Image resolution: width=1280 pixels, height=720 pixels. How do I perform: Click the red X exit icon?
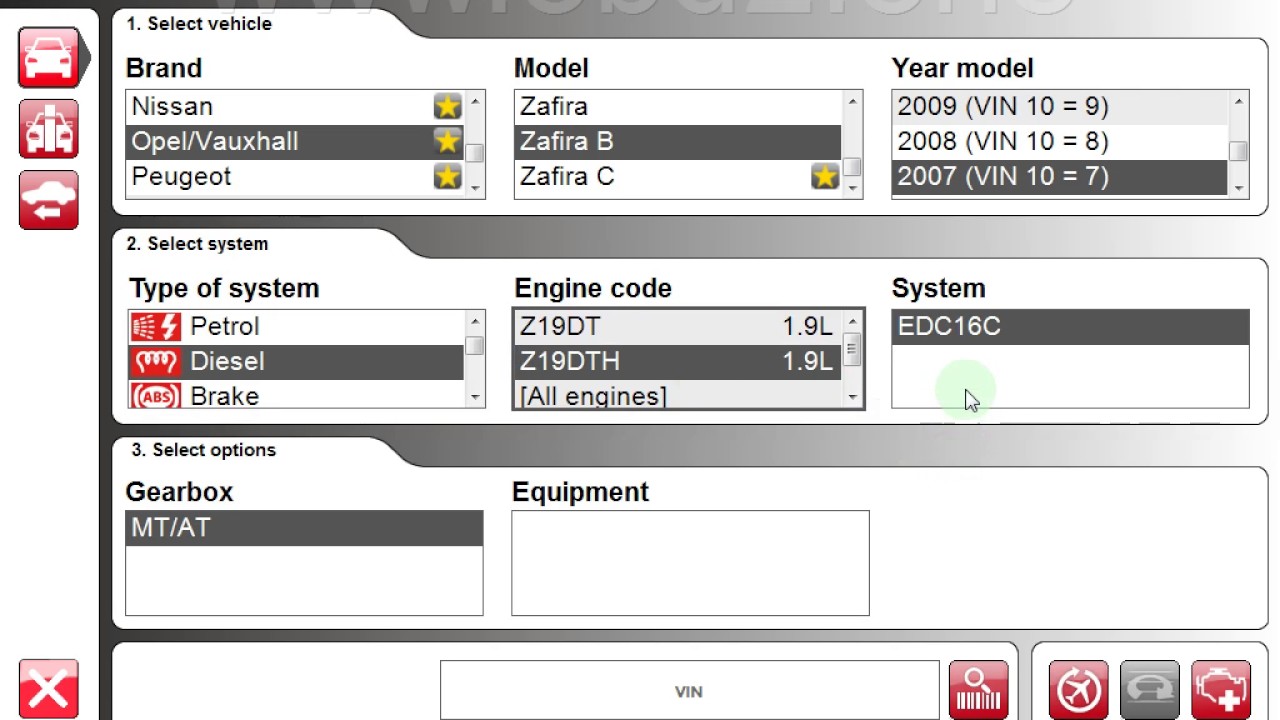[x=48, y=689]
